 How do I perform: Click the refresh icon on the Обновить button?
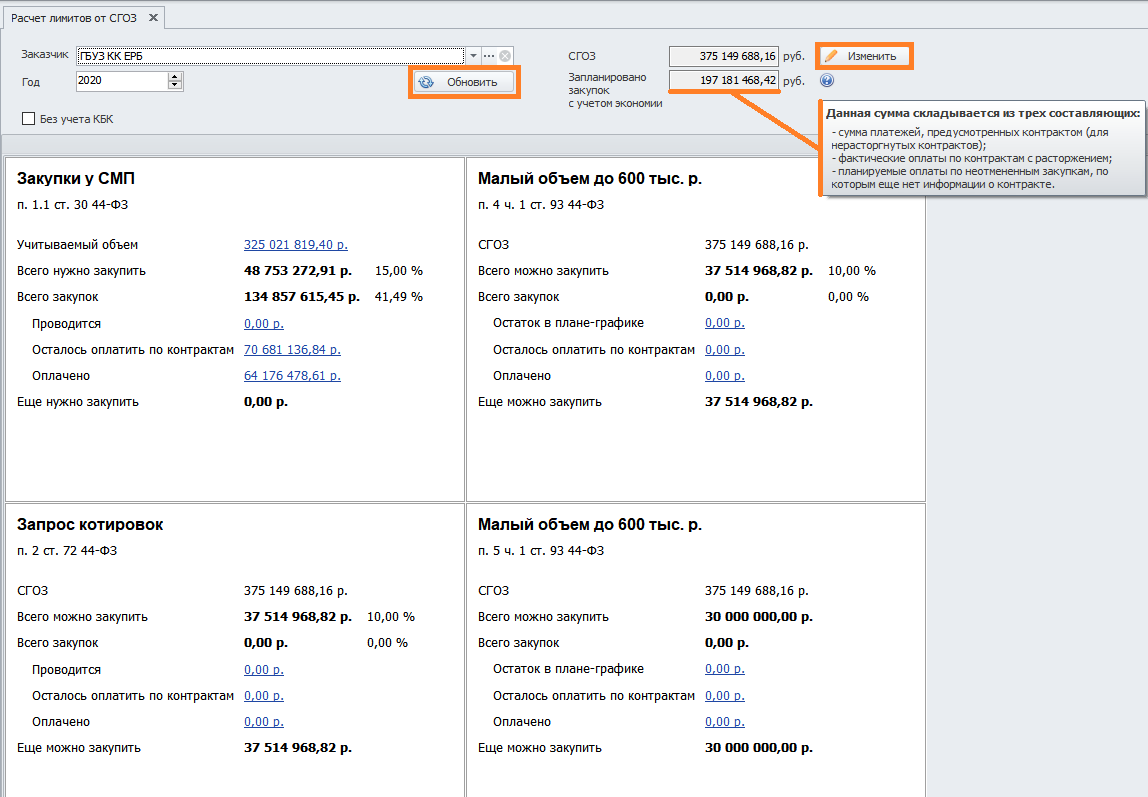pos(426,83)
